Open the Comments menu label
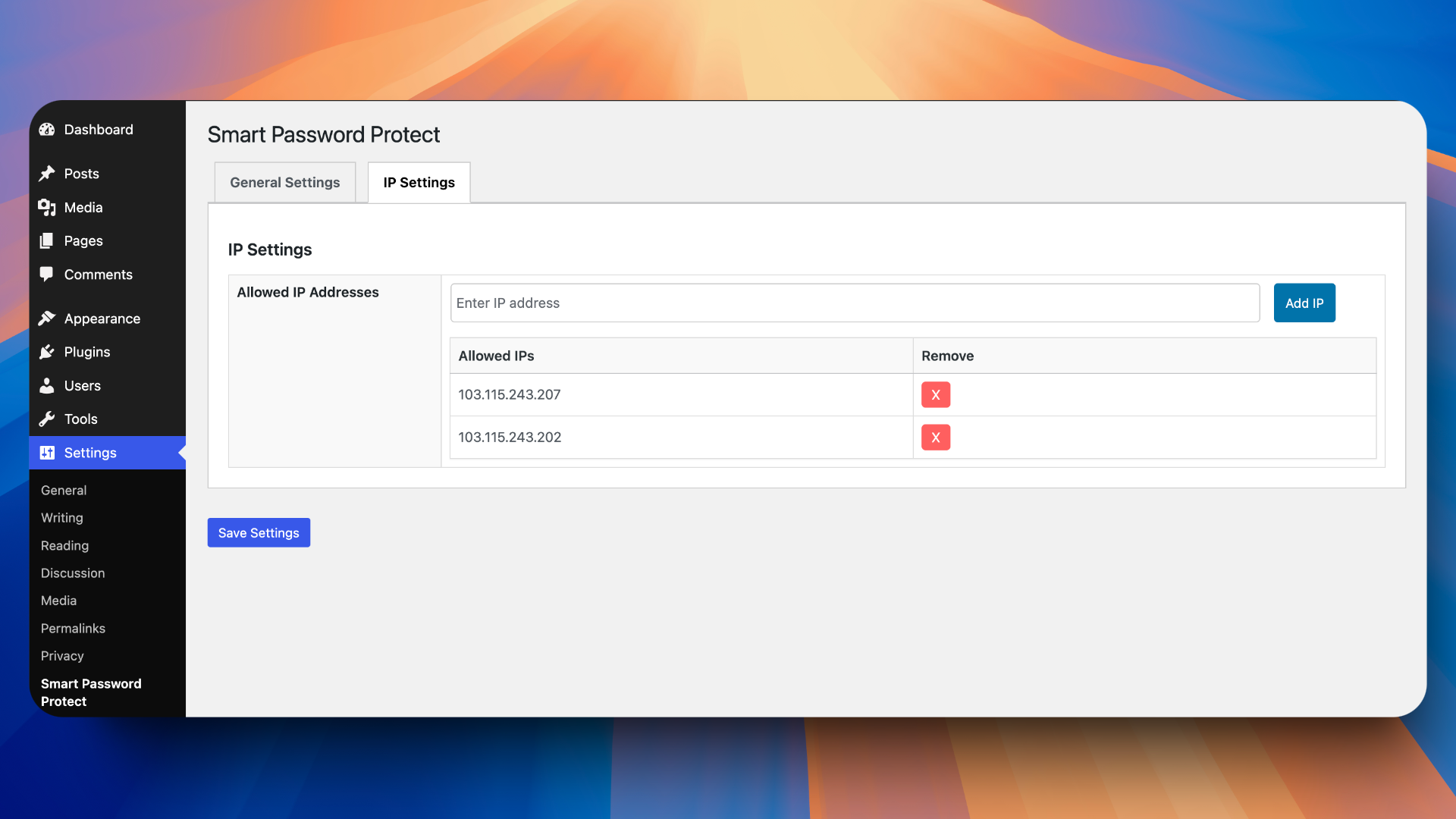 point(99,275)
